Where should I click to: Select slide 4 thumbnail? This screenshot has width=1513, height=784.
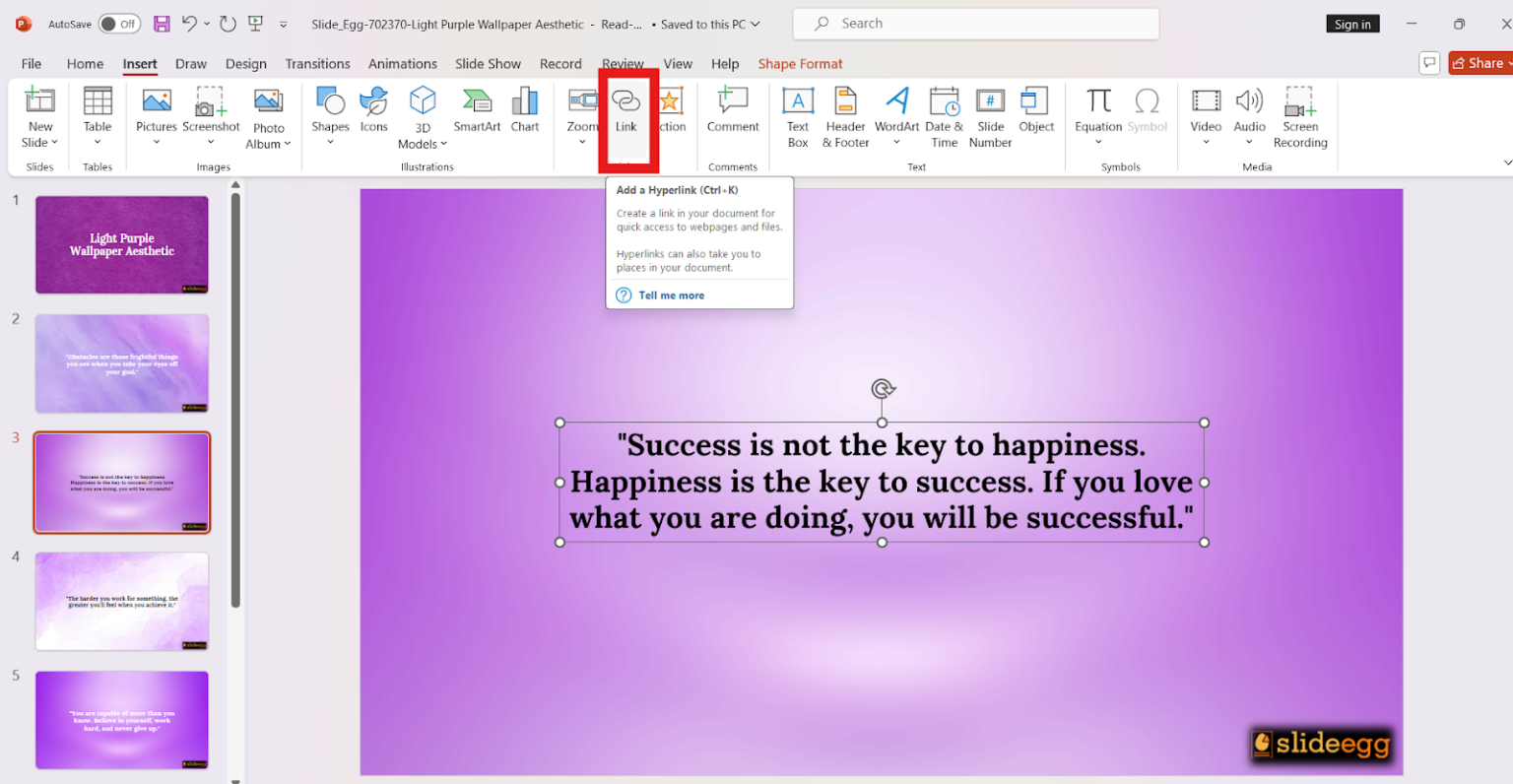coord(121,601)
